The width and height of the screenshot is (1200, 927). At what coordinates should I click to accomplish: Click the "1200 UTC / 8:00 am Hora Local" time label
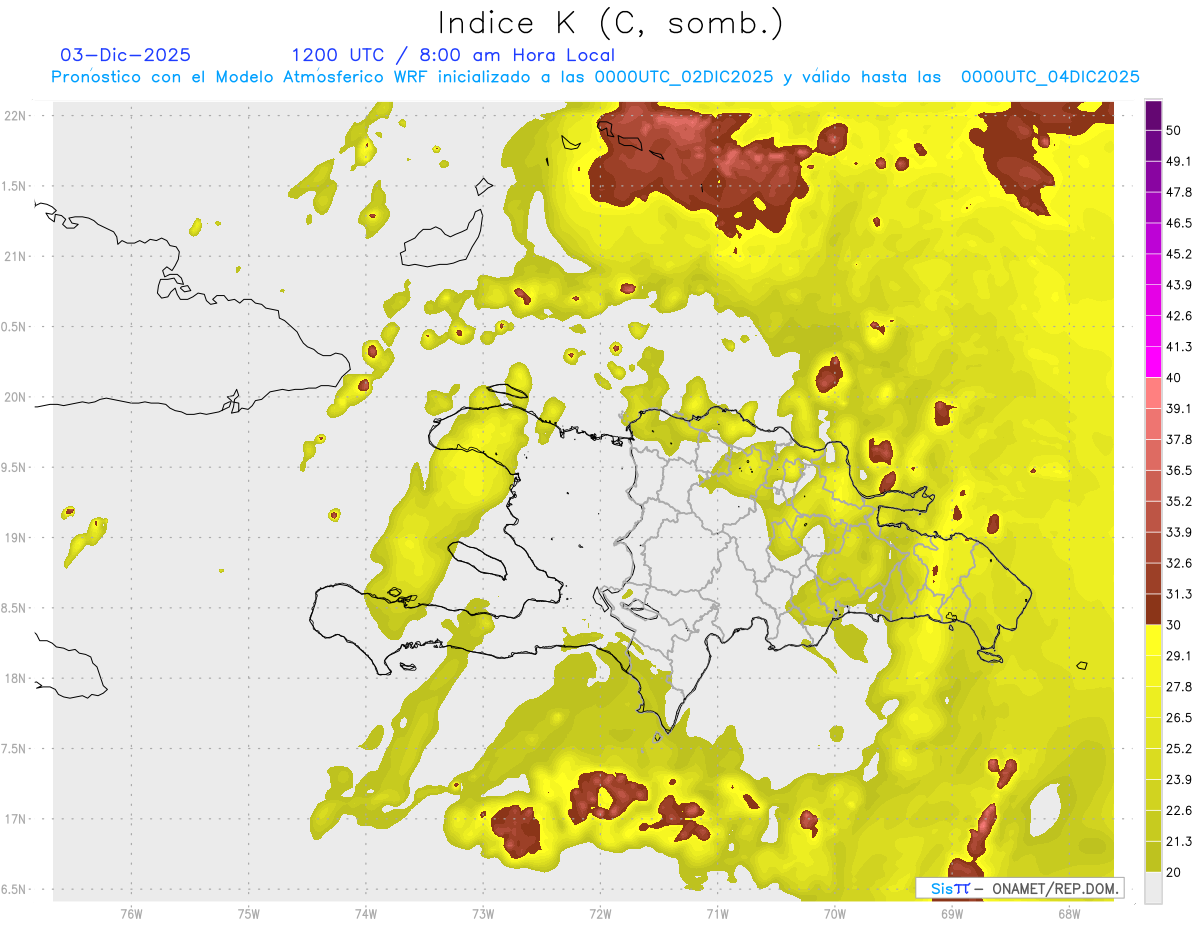point(453,55)
